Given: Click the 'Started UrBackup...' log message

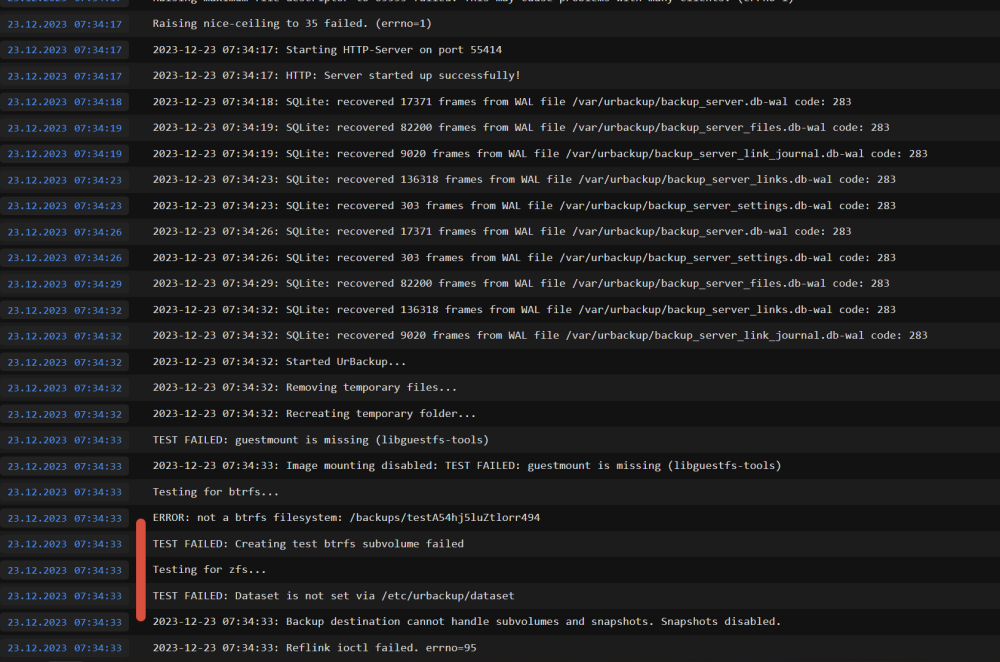Looking at the screenshot, I should [x=279, y=362].
